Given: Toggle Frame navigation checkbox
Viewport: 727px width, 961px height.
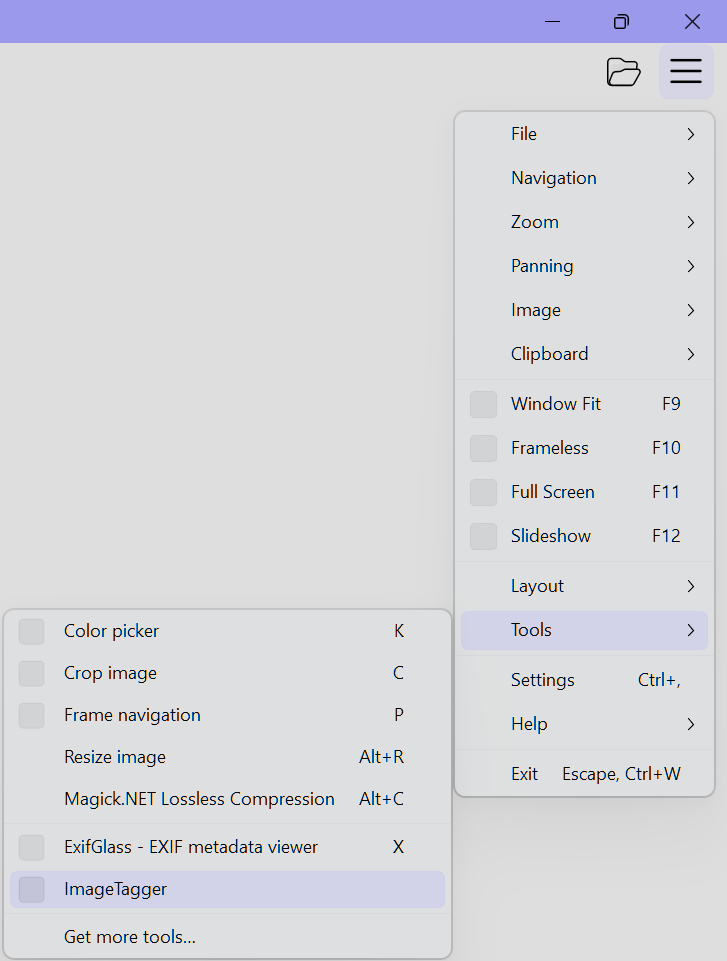Looking at the screenshot, I should point(32,716).
